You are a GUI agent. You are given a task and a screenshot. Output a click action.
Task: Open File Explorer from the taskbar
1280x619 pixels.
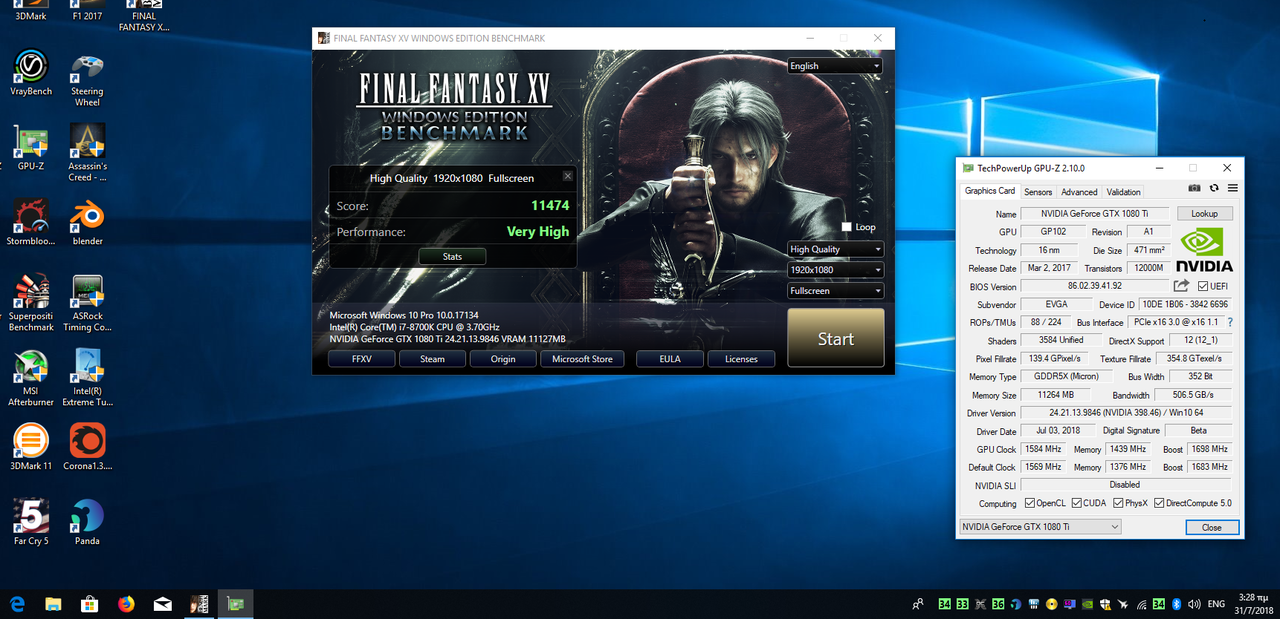click(53, 604)
